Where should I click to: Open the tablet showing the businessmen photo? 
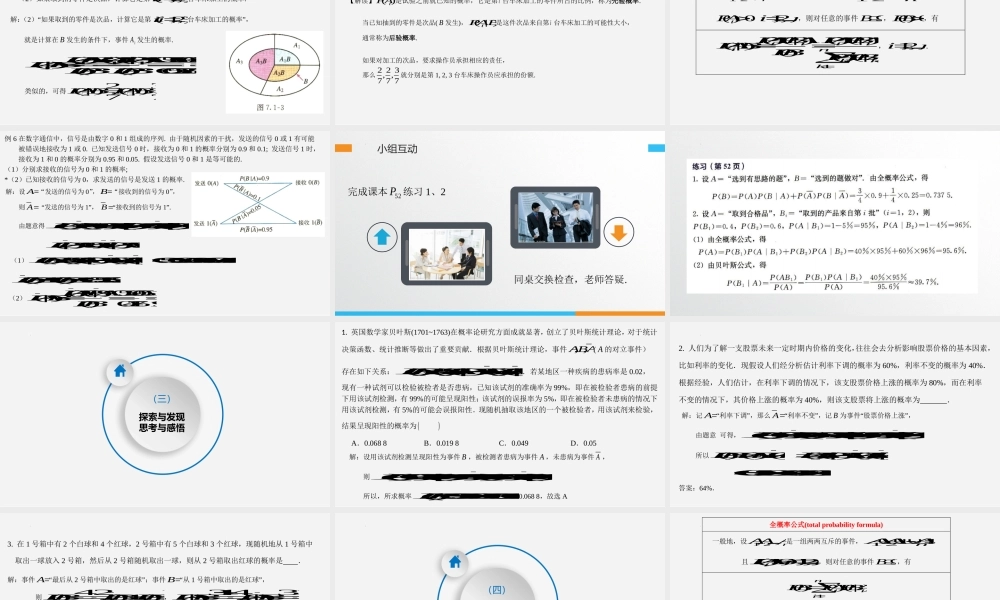558,217
